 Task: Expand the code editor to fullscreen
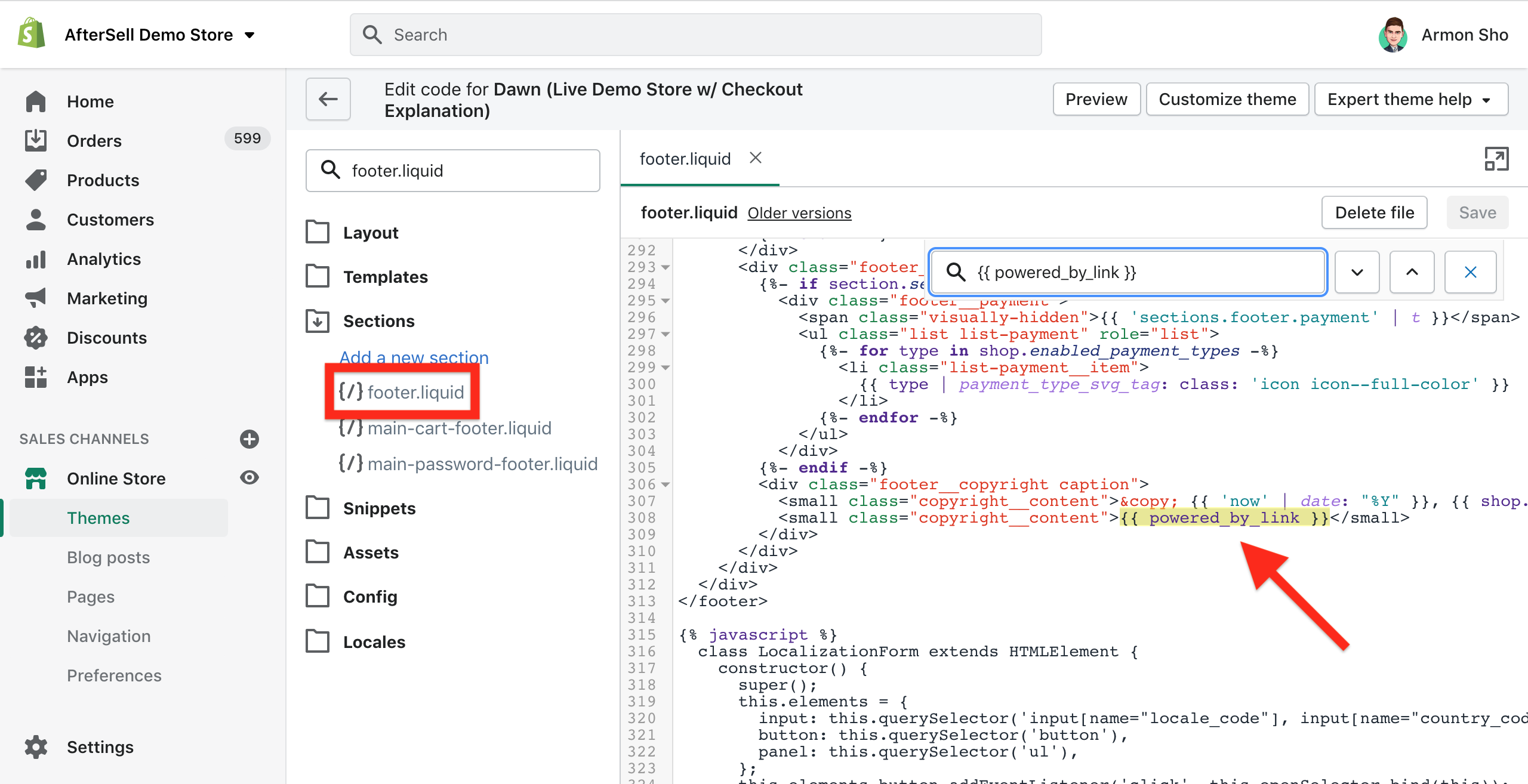(1496, 159)
